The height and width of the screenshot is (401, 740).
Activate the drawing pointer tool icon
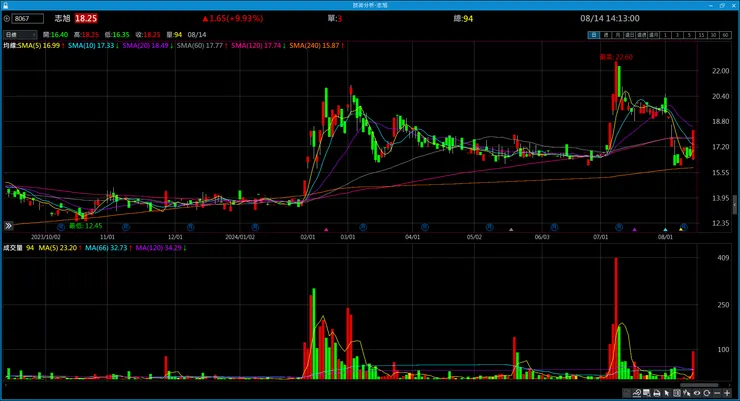687,393
